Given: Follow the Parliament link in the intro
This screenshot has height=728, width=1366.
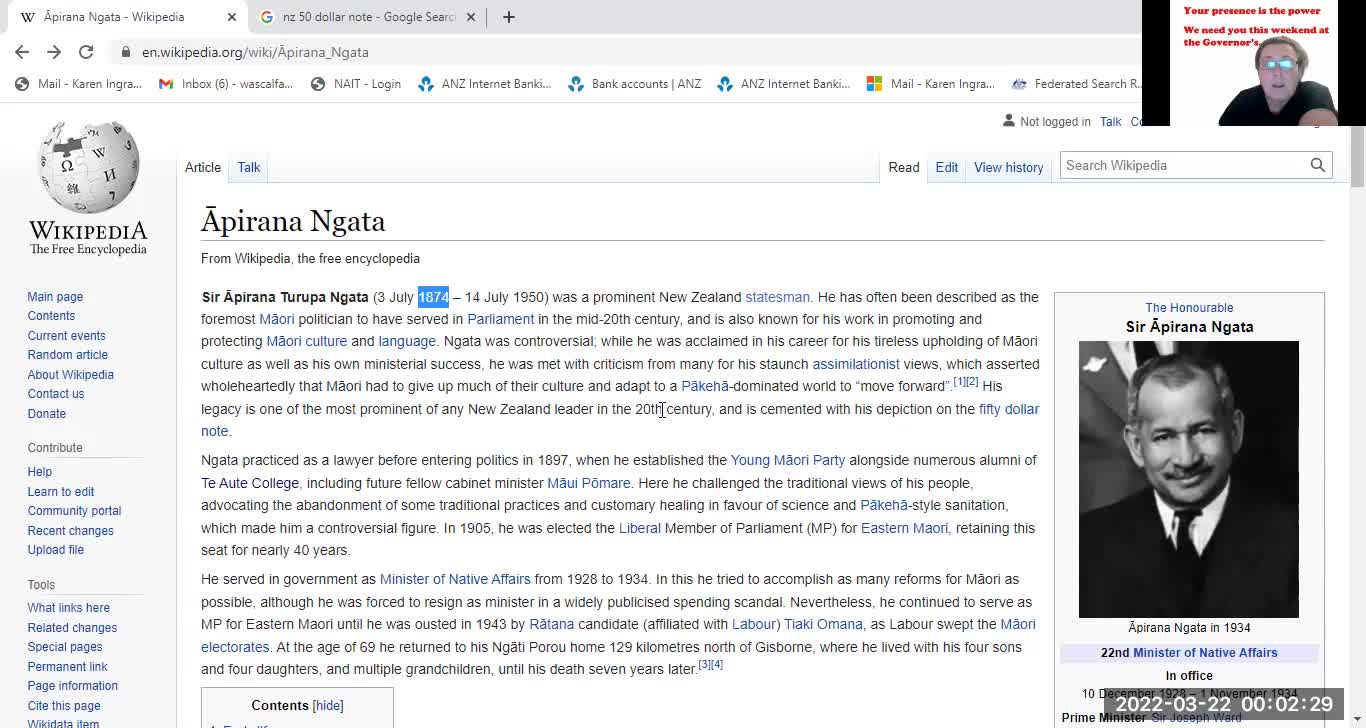Looking at the screenshot, I should tap(500, 319).
